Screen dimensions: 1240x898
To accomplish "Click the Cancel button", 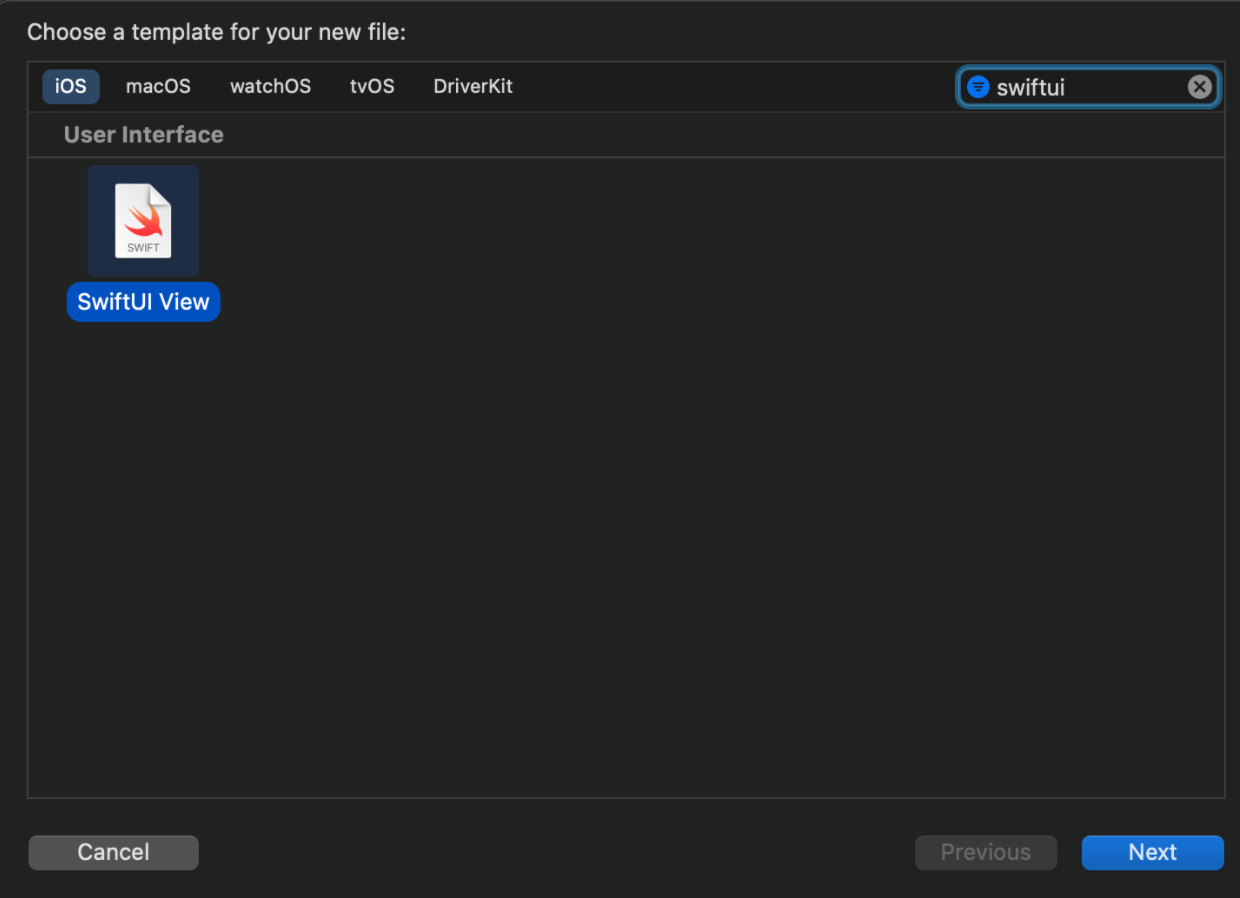I will pyautogui.click(x=114, y=852).
